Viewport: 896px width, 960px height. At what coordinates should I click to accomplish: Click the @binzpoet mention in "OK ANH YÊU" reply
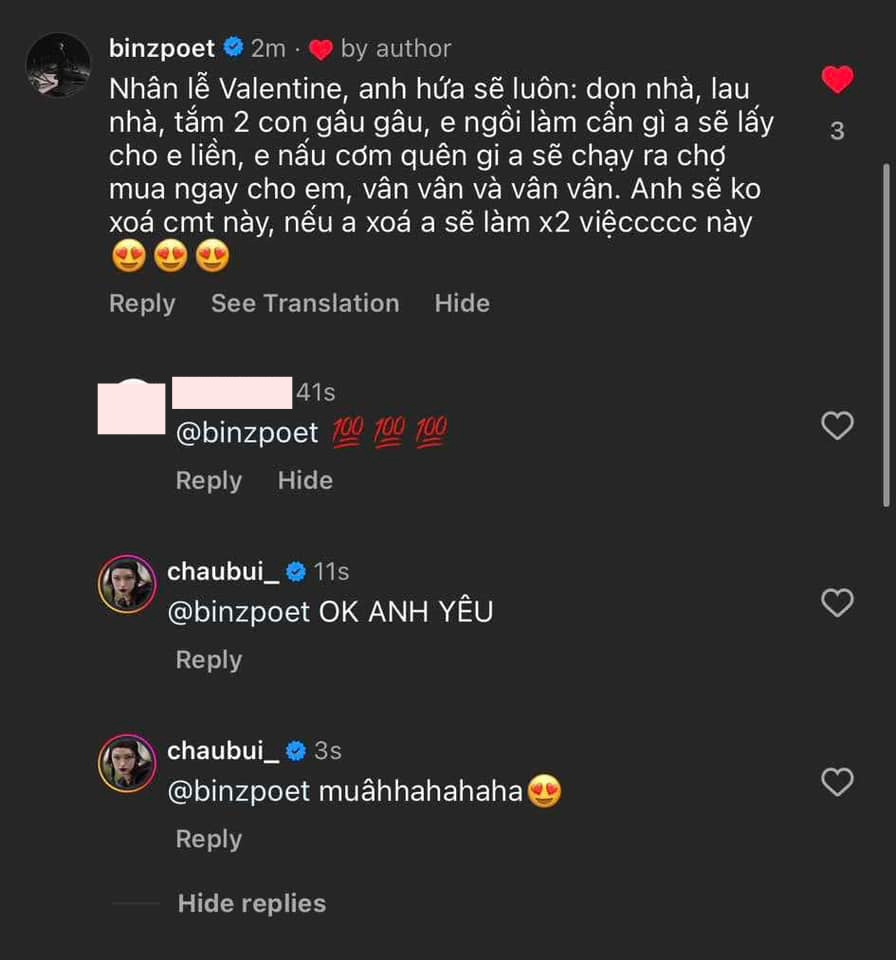(x=239, y=612)
